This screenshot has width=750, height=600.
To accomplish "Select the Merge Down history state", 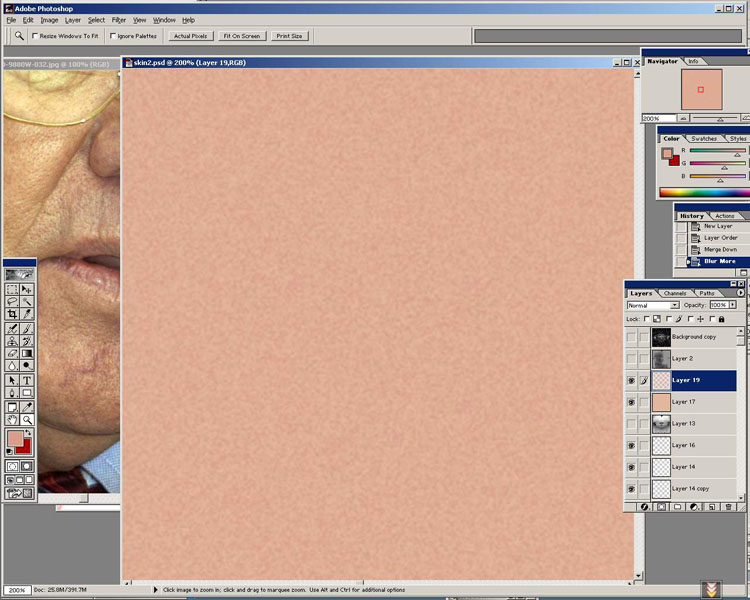I will tap(720, 250).
